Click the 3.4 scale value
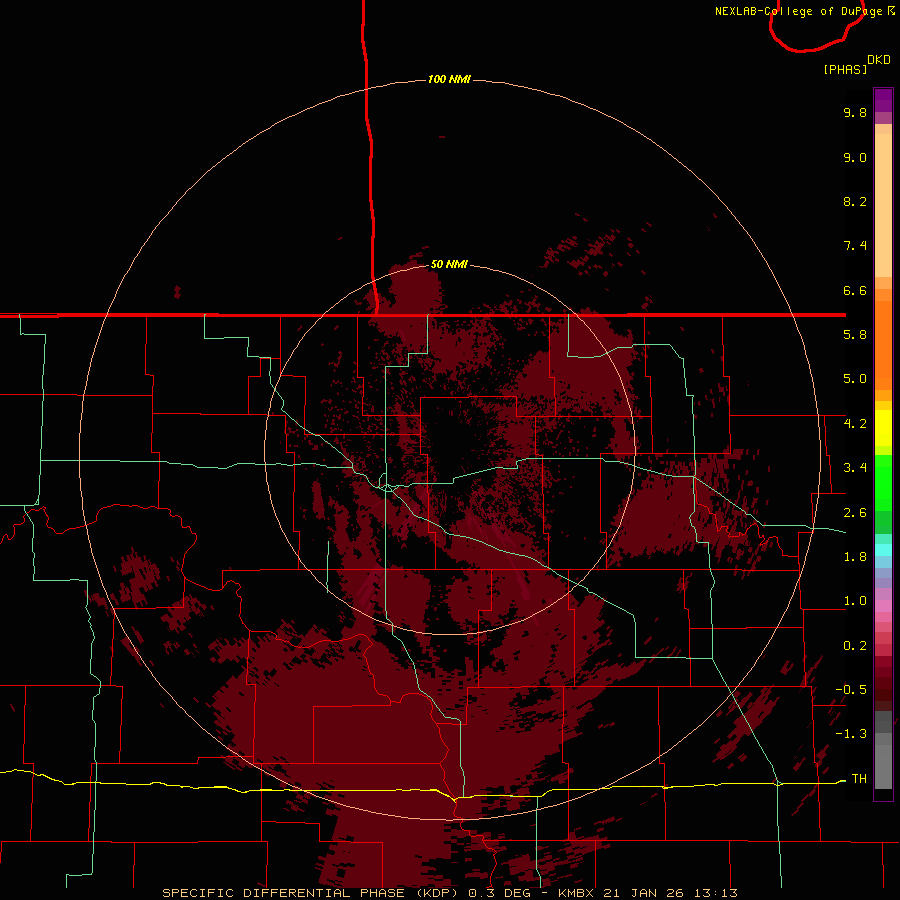Screen dimensions: 900x900 click(855, 468)
